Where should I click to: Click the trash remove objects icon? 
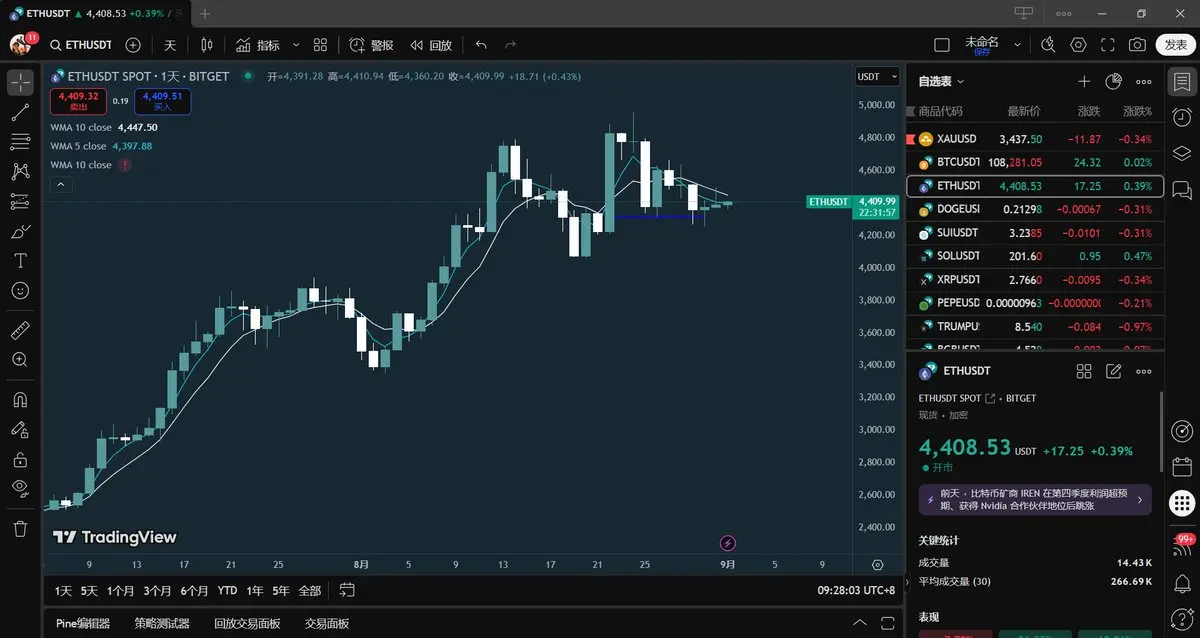(20, 528)
